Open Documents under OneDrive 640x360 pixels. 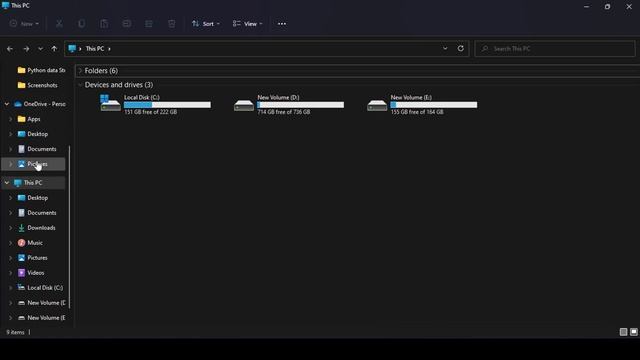point(37,149)
